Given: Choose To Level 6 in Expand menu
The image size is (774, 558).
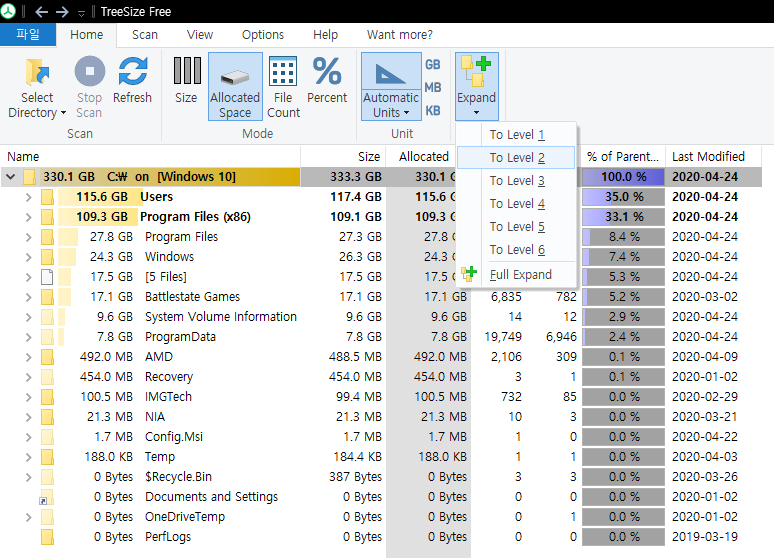Looking at the screenshot, I should (x=516, y=249).
